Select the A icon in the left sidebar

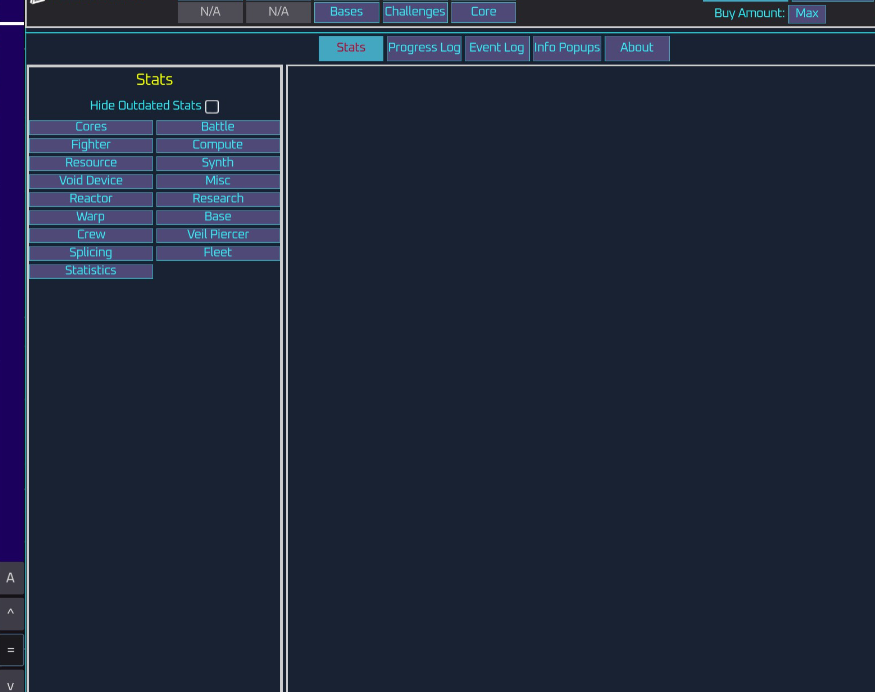coord(11,578)
